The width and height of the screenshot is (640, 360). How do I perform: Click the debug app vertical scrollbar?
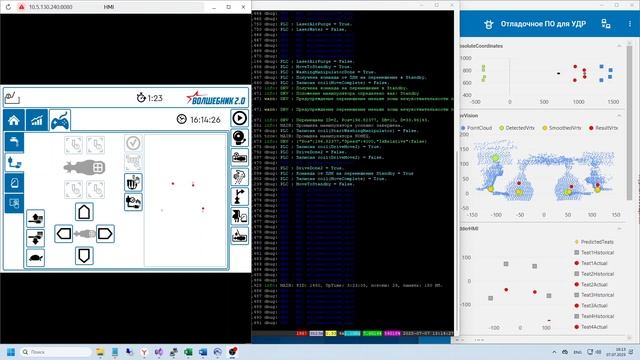[629, 122]
